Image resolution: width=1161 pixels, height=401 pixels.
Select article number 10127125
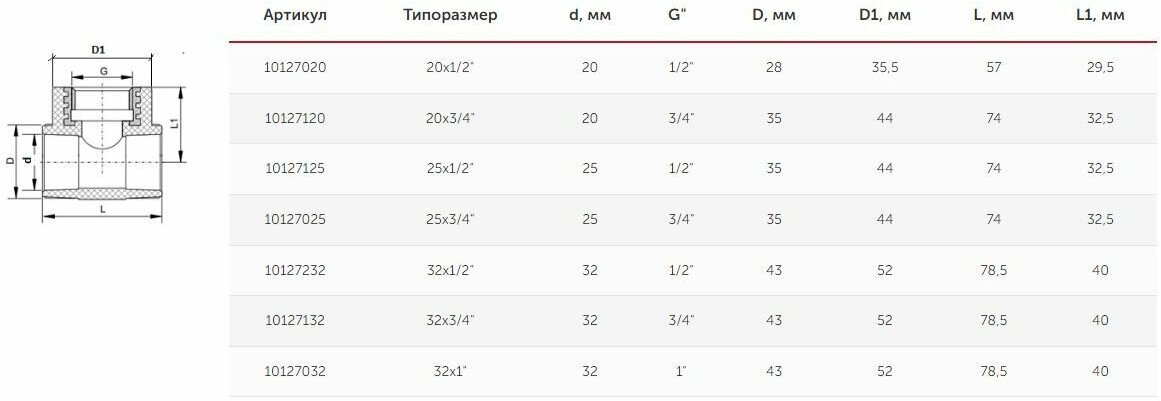tap(295, 169)
